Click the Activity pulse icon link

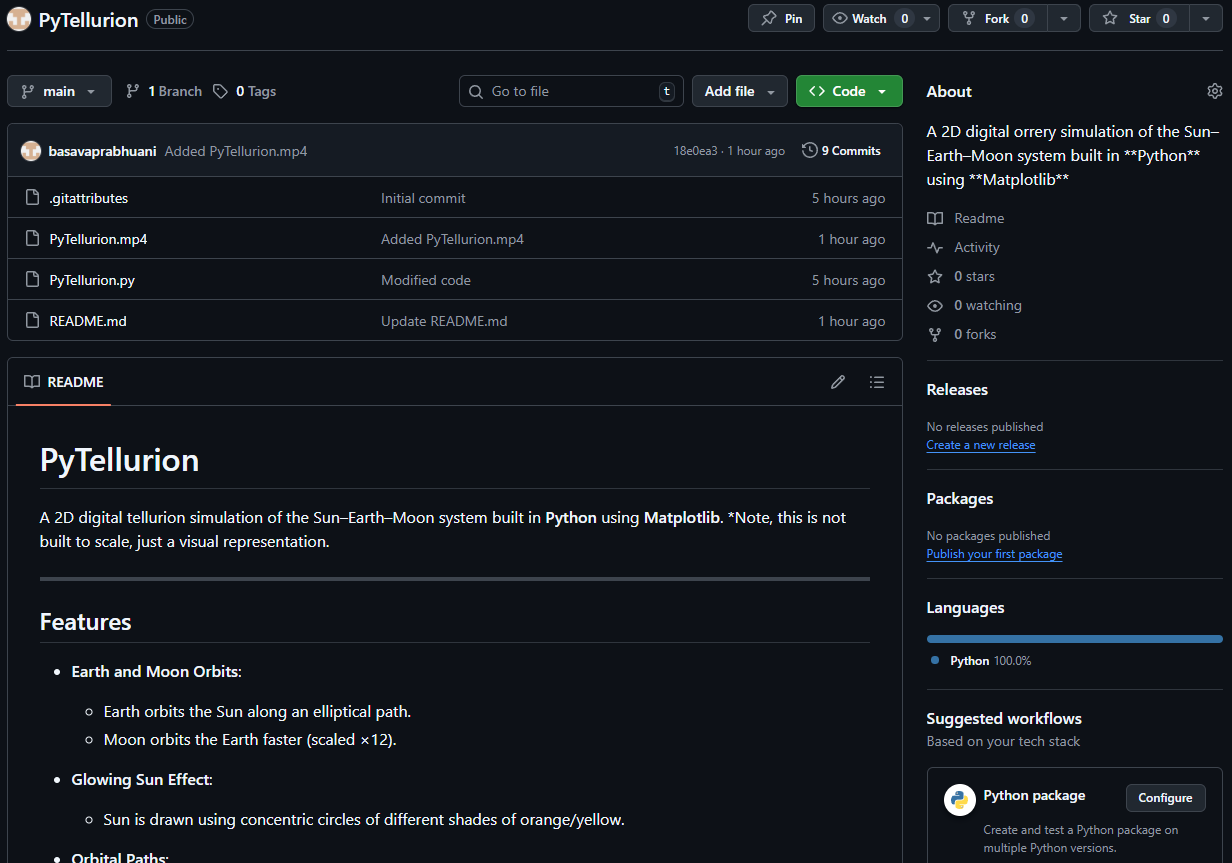click(x=935, y=247)
